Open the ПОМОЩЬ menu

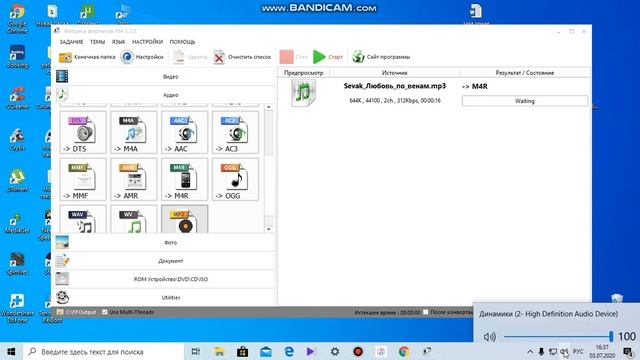pos(182,42)
